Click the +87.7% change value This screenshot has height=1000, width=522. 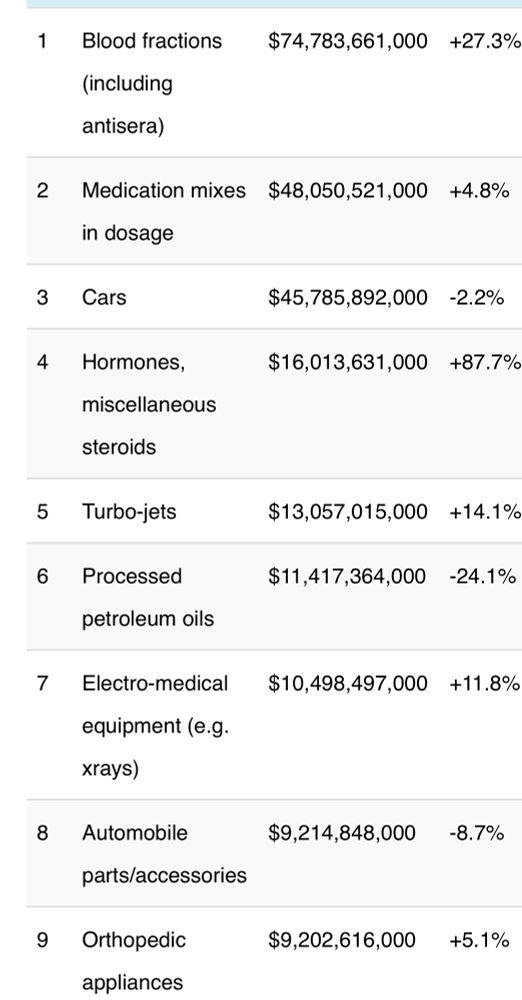click(485, 362)
